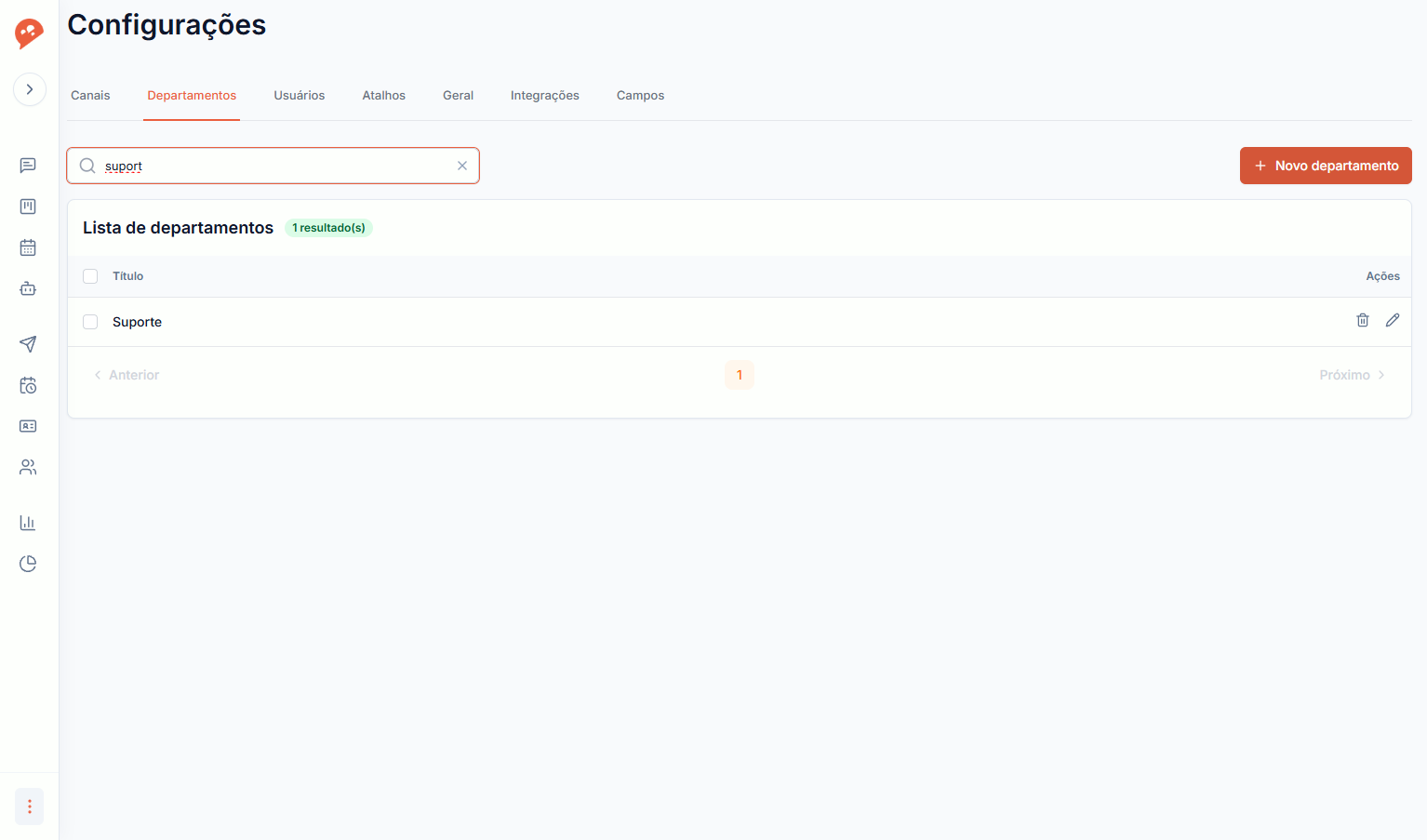Switch to the Canais tab
Screen dimensions: 1427x840
click(90, 96)
